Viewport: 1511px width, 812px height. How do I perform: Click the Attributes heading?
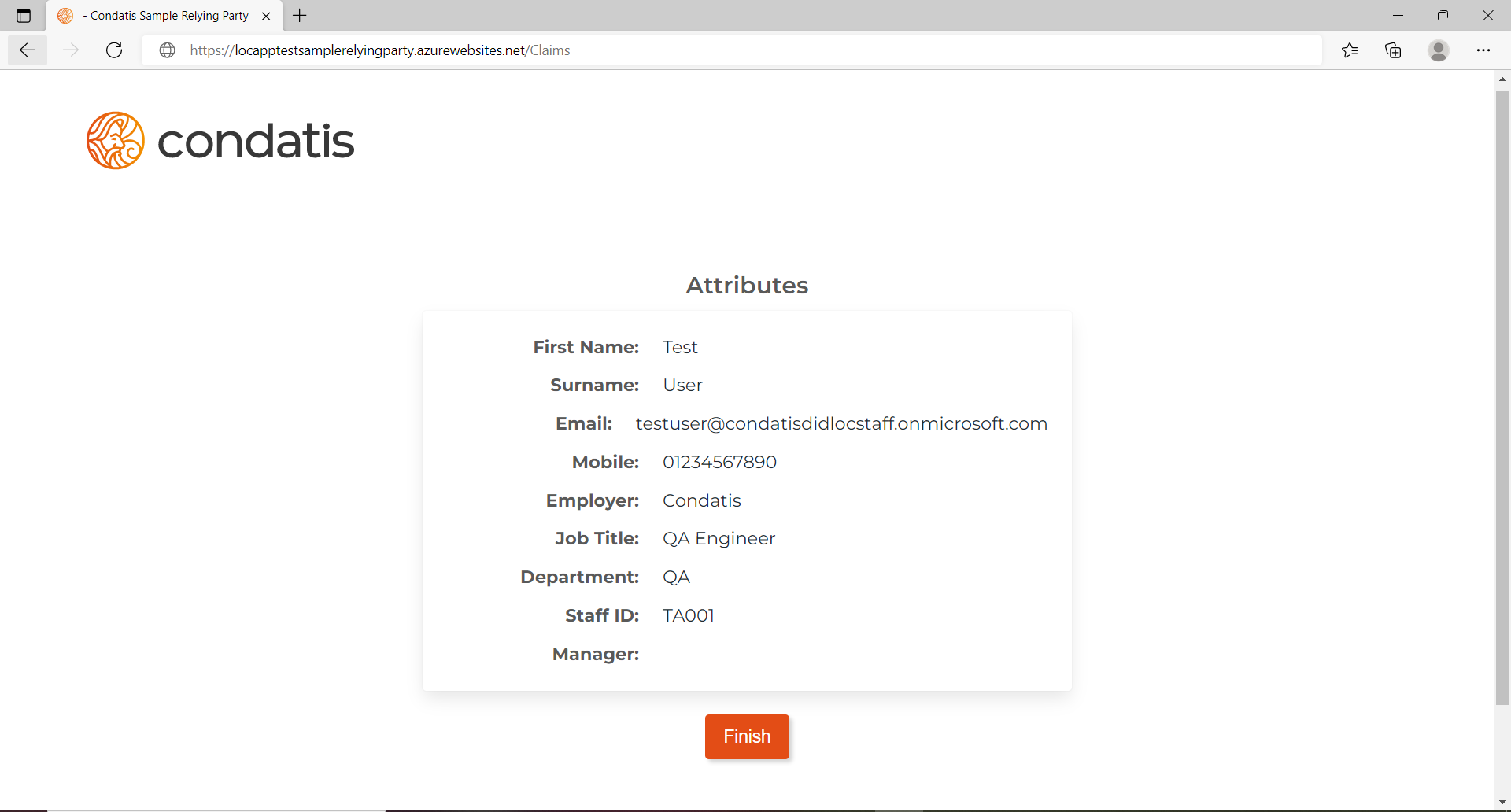click(x=746, y=285)
